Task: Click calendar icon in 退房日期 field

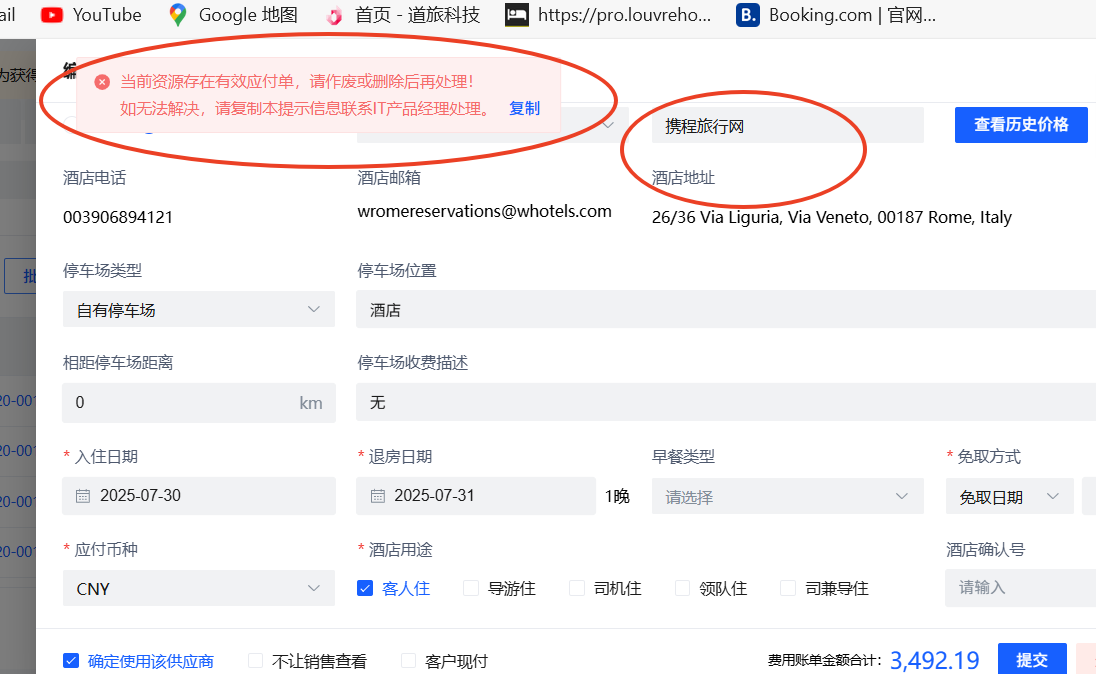Action: point(378,496)
